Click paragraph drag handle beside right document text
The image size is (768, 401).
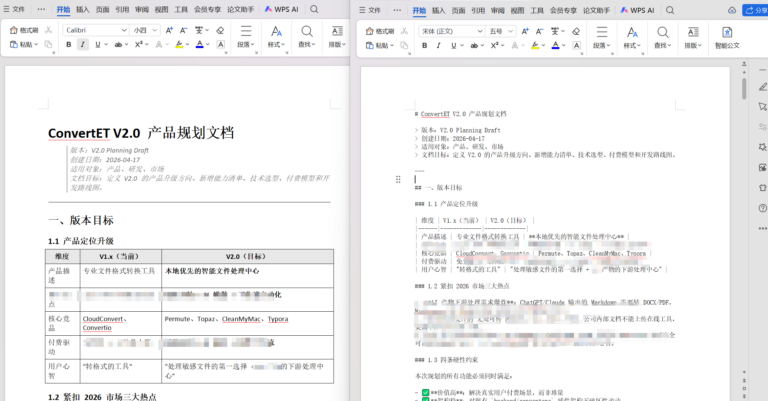pyautogui.click(x=398, y=180)
